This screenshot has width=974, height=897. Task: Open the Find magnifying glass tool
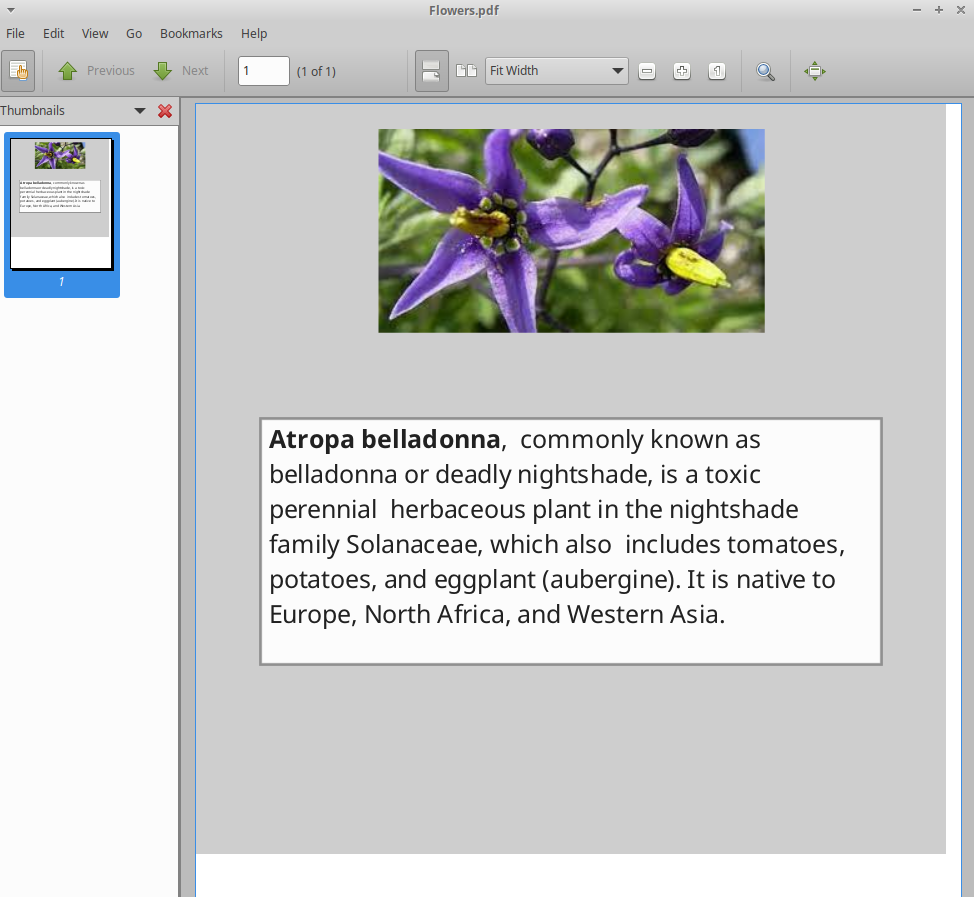click(765, 71)
